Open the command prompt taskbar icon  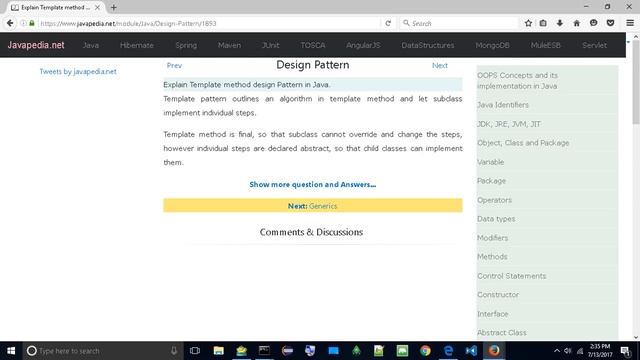pyautogui.click(x=264, y=351)
